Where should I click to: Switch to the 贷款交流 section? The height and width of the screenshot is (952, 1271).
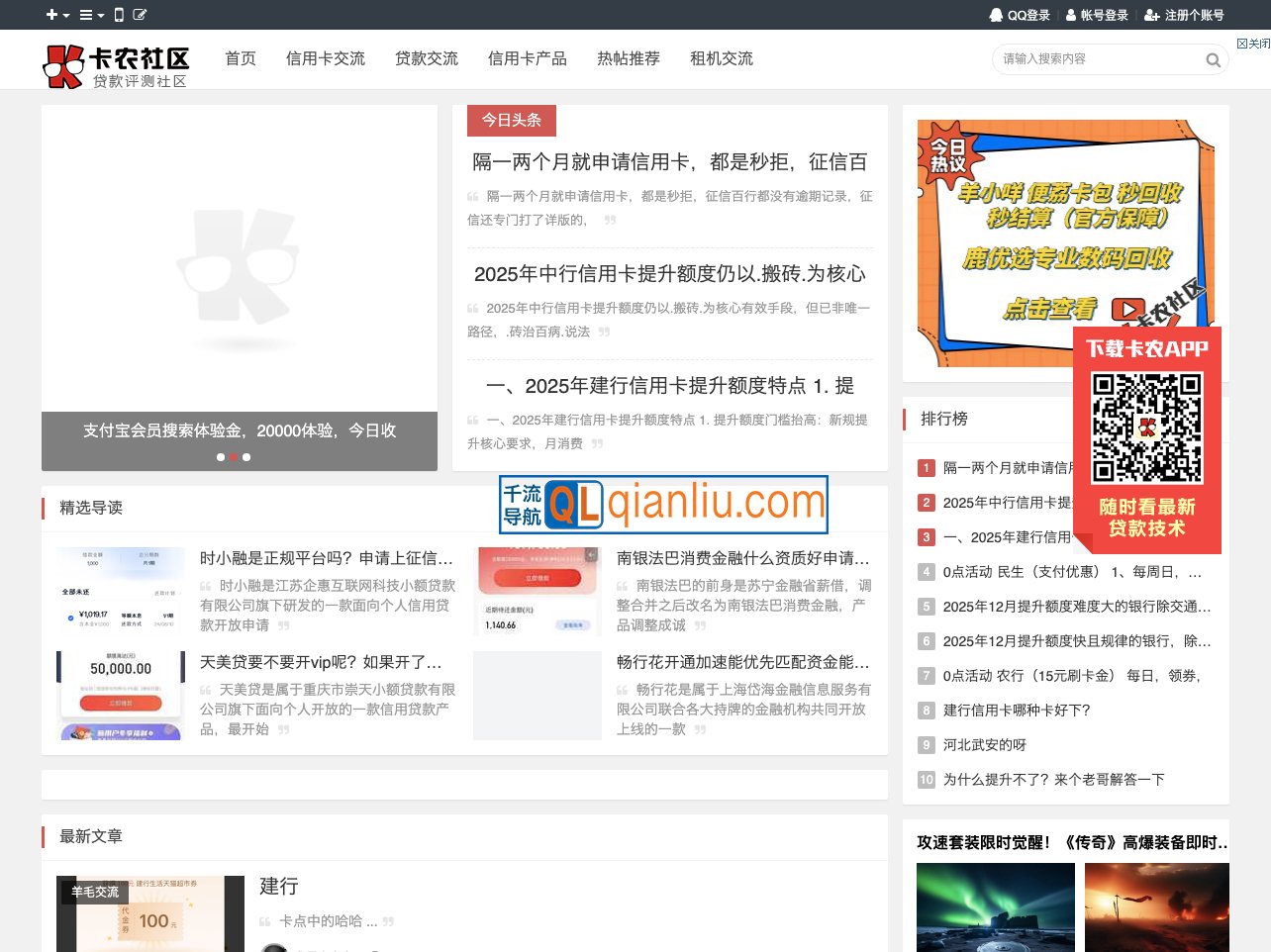click(426, 59)
